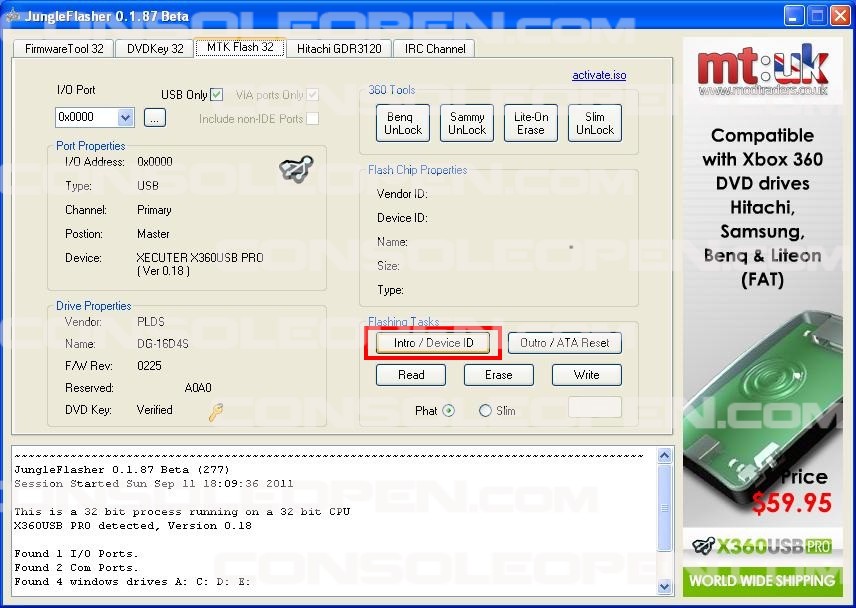
Task: Switch to the FirmwareTool 32 tab
Action: tap(64, 49)
